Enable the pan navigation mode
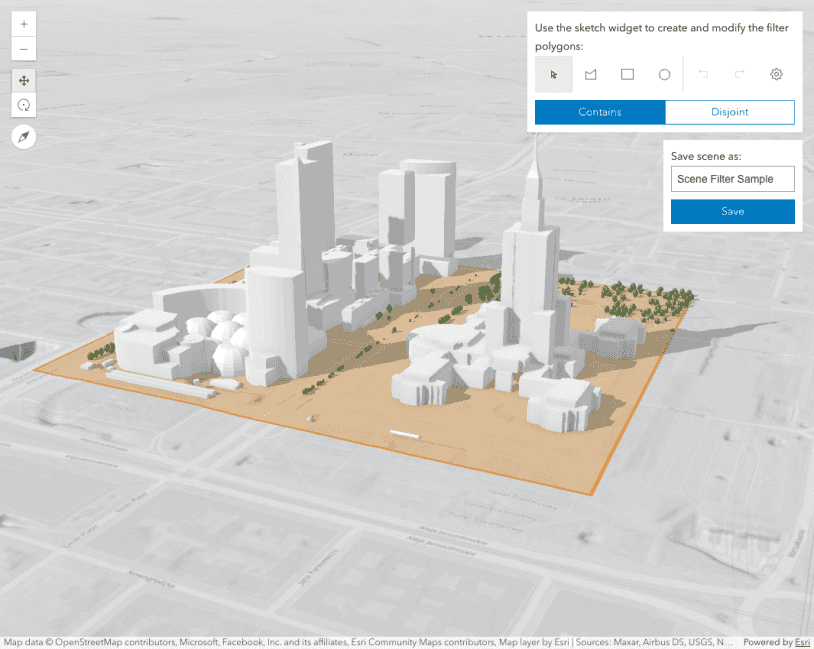This screenshot has height=649, width=814. point(24,80)
